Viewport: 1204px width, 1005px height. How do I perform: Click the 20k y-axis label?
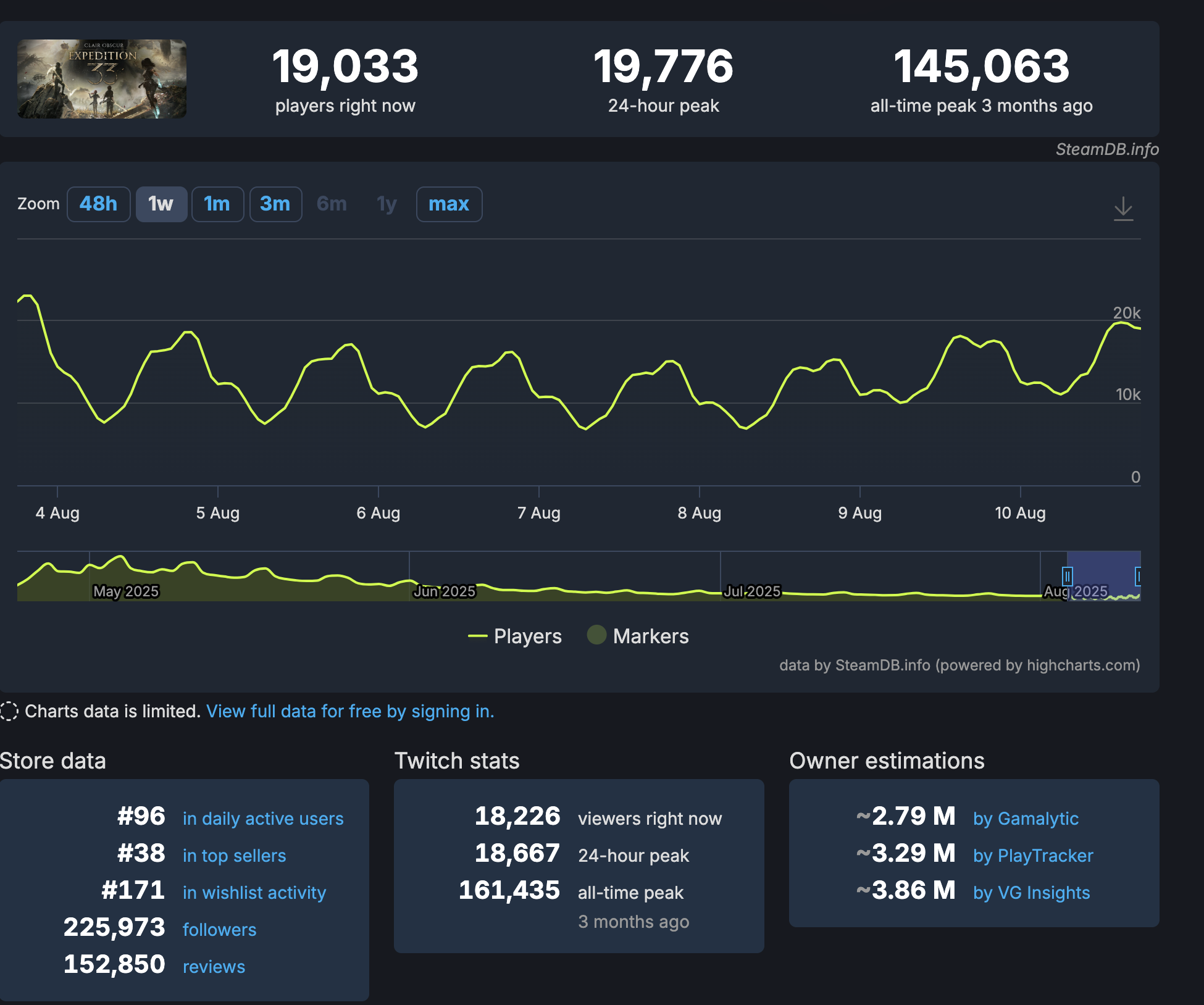[1127, 312]
